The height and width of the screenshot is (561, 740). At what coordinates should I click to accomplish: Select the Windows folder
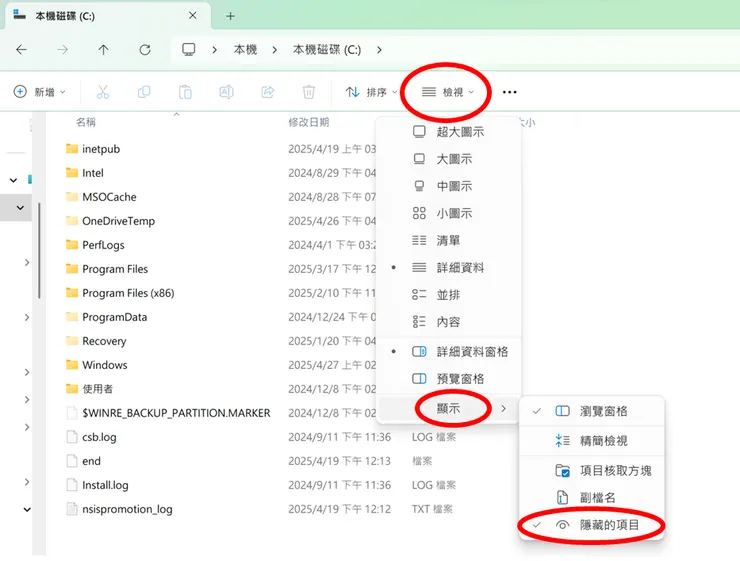(x=104, y=365)
